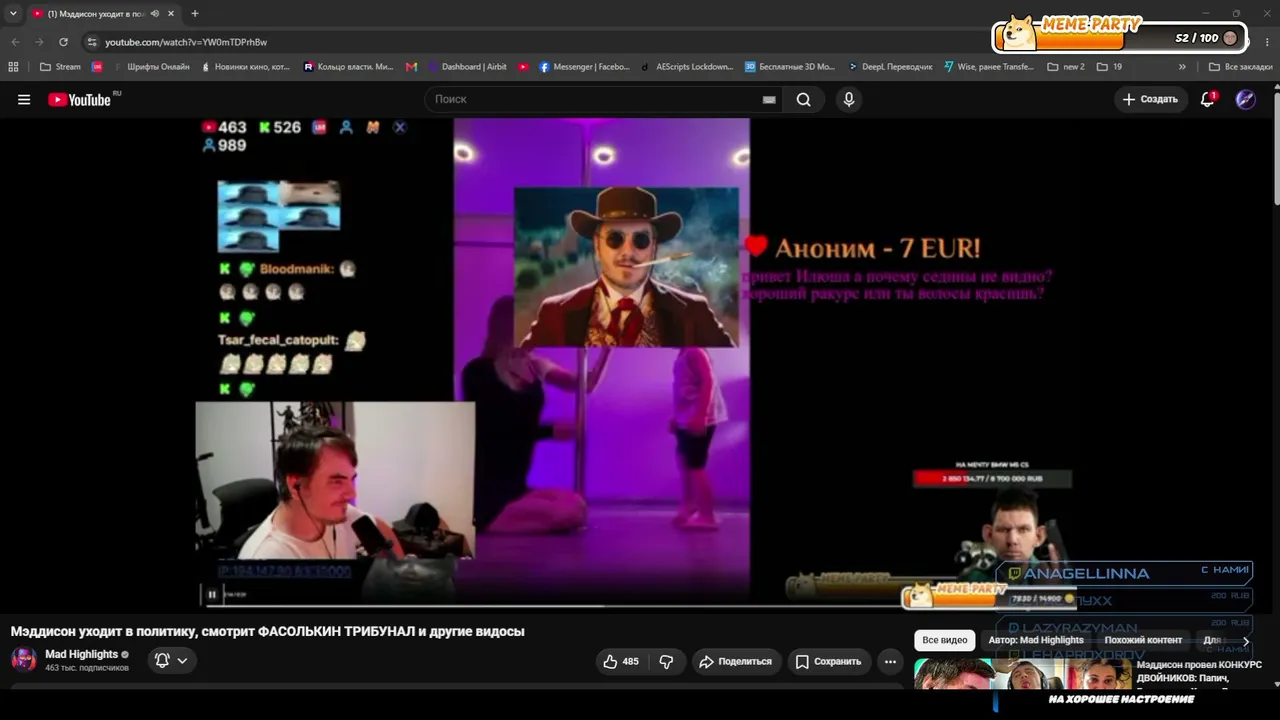Screen dimensions: 1280x720
Task: Open the Кольцо власти bookmark
Action: (348, 67)
